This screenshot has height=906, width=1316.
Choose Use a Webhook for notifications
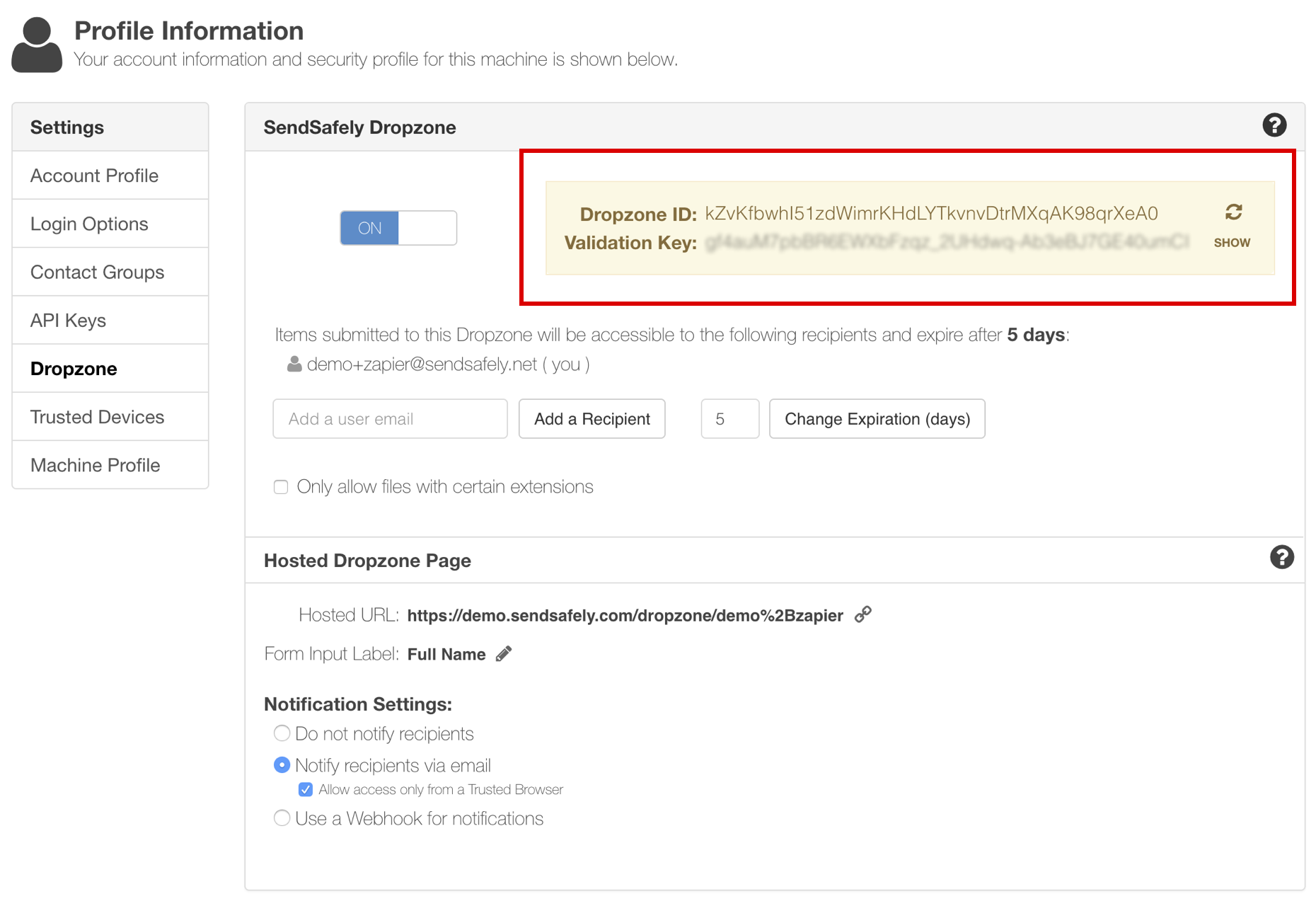coord(282,818)
